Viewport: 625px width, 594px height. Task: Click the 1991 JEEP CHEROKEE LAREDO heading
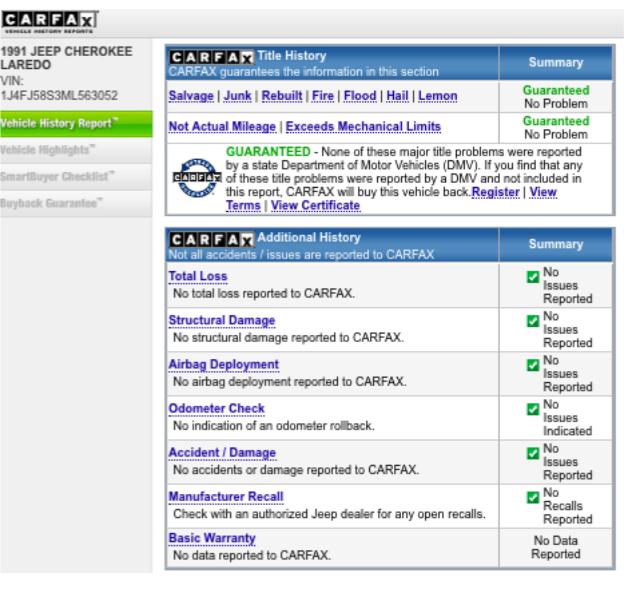(x=66, y=58)
